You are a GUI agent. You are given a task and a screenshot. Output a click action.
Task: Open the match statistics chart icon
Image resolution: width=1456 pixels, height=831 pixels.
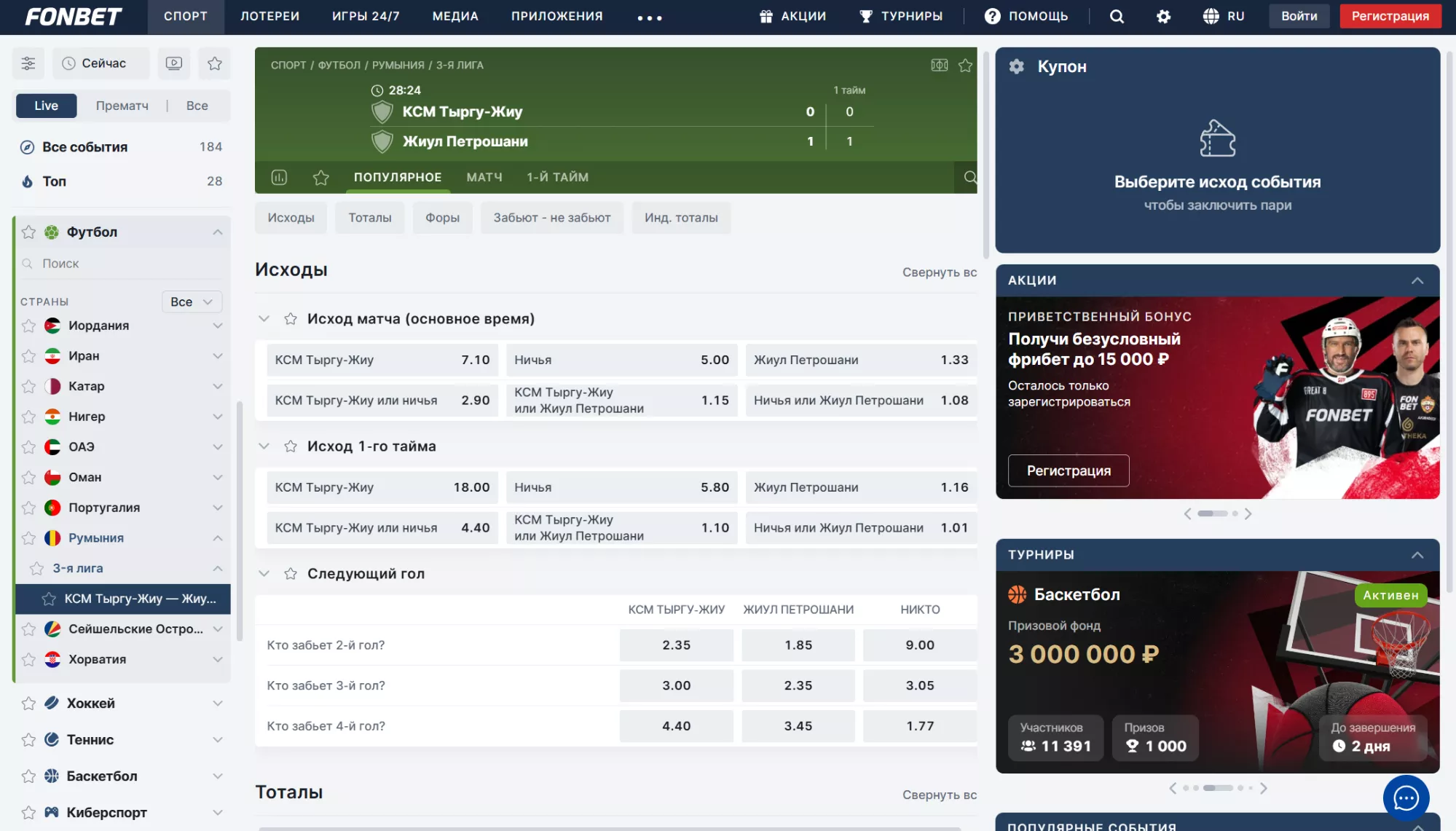click(279, 177)
